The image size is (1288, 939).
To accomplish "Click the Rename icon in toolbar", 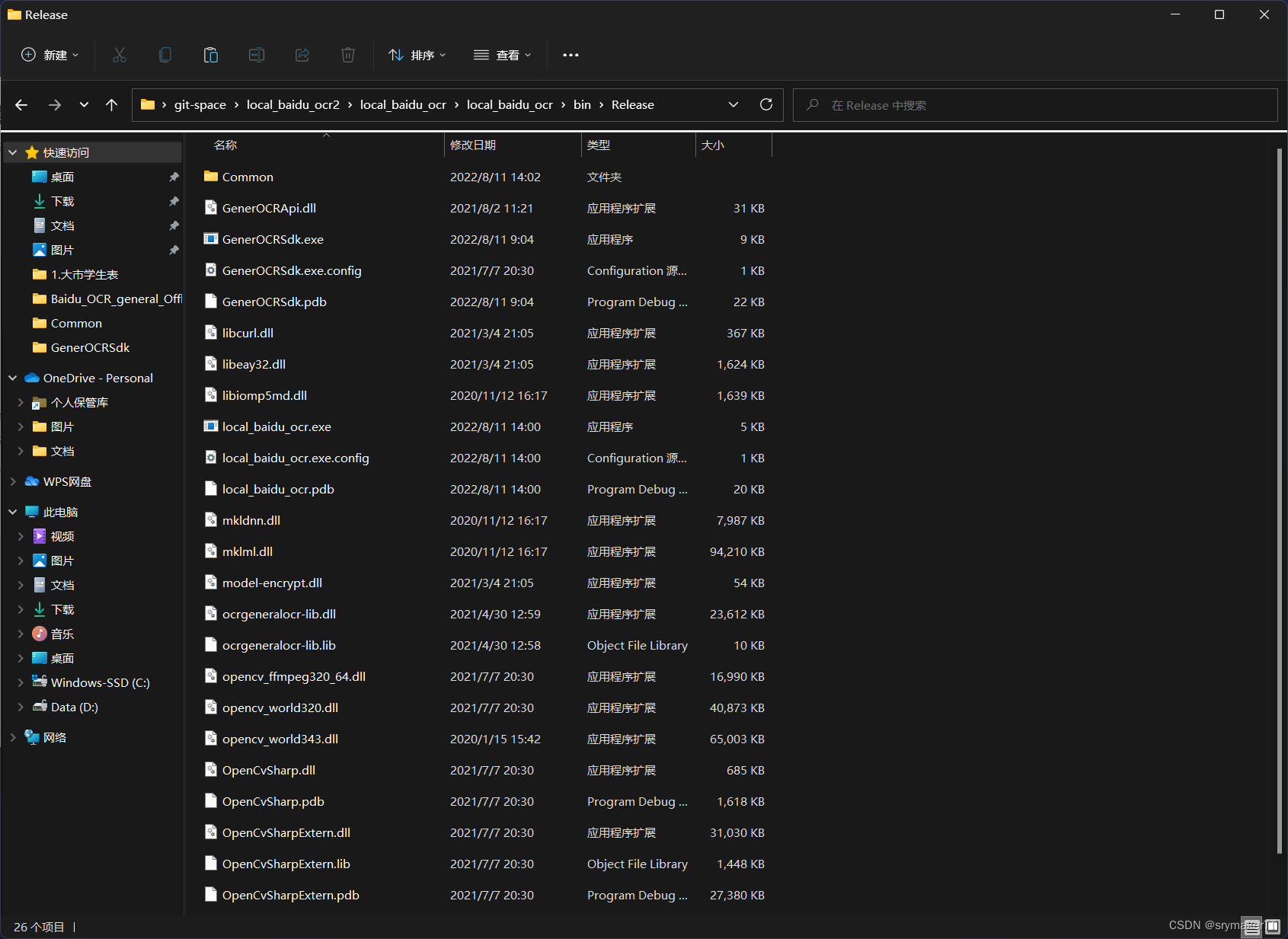I will 257,55.
